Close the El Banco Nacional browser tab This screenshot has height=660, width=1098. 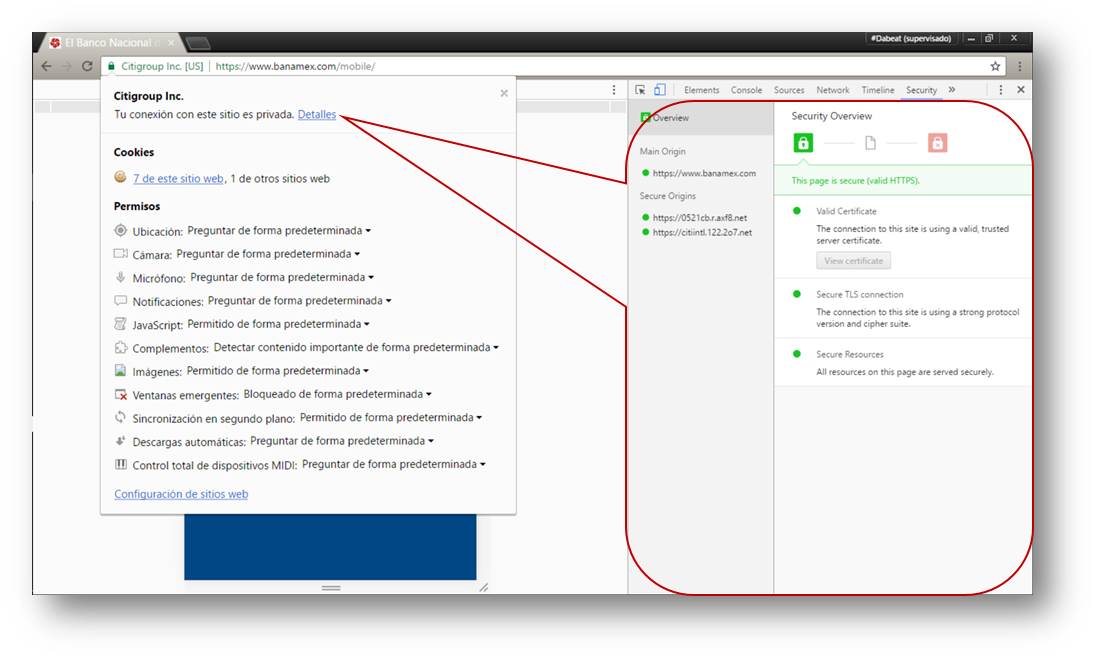171,43
